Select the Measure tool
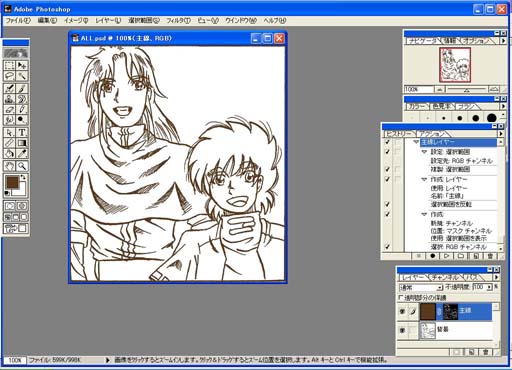The height and width of the screenshot is (370, 512). pyautogui.click(x=9, y=143)
